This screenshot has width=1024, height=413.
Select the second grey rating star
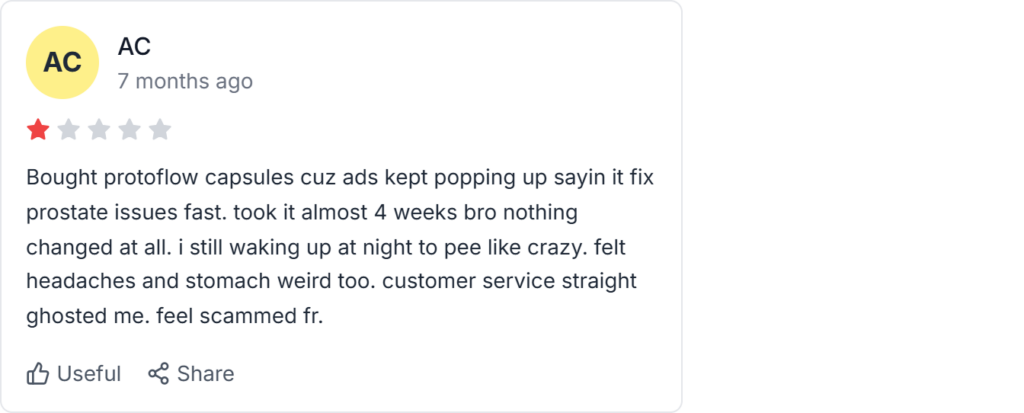click(x=69, y=129)
